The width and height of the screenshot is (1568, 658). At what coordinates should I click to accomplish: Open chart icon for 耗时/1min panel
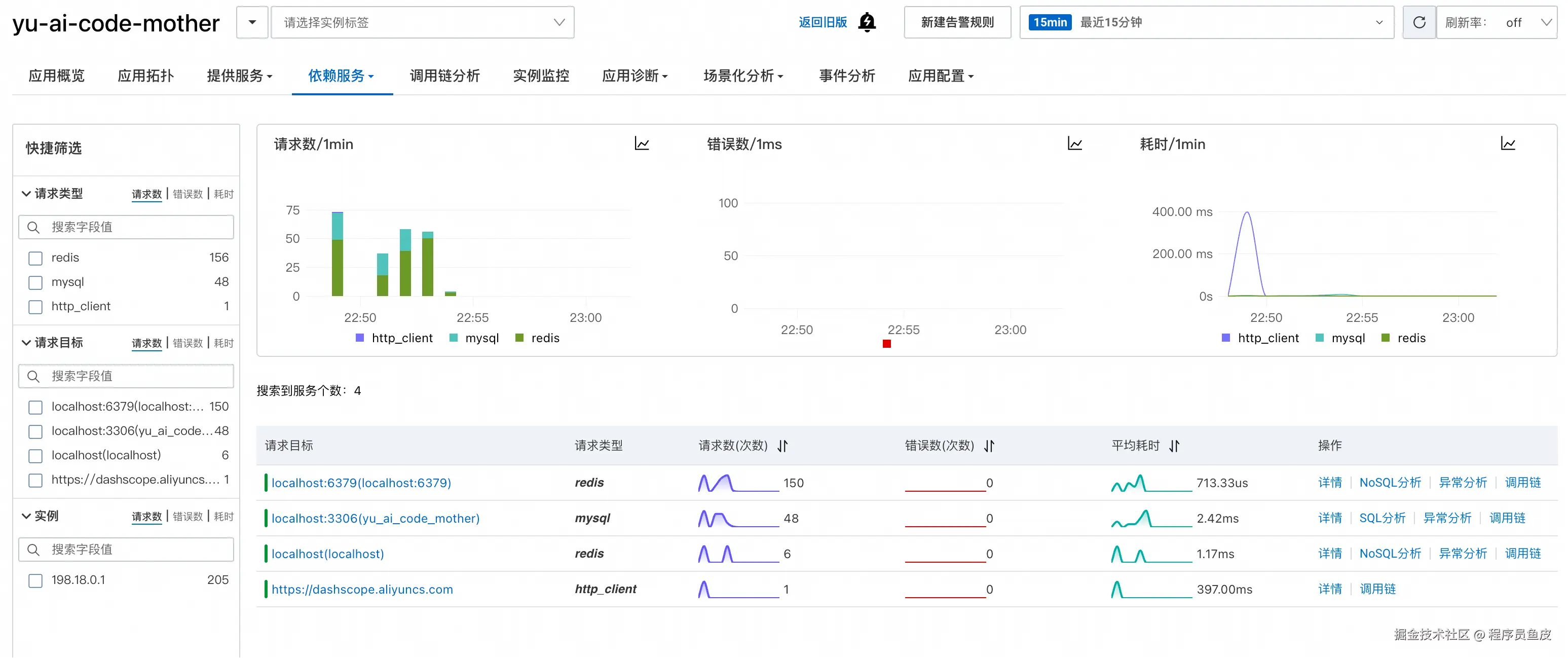click(x=1507, y=143)
